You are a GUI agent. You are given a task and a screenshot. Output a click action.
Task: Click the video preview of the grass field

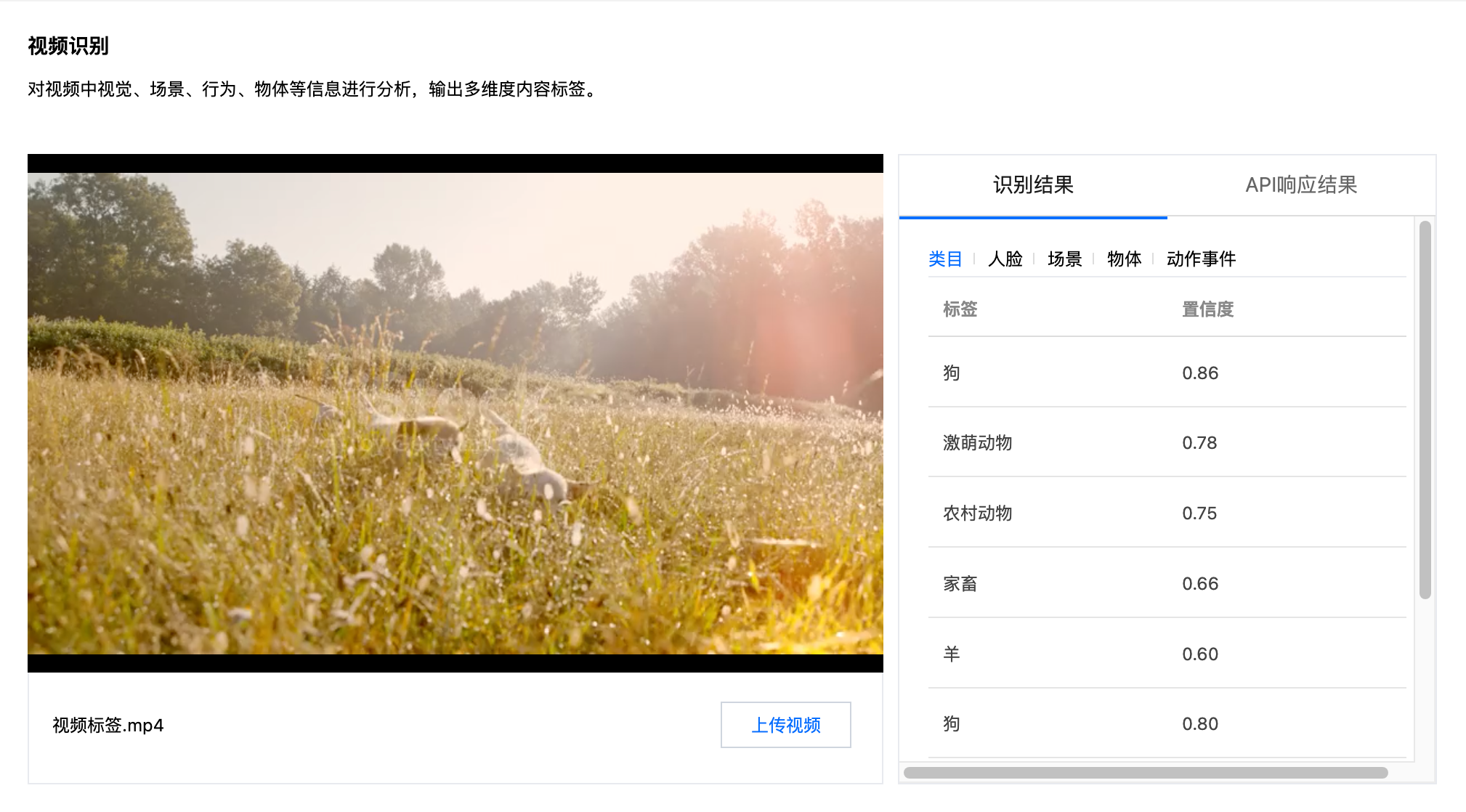point(455,413)
